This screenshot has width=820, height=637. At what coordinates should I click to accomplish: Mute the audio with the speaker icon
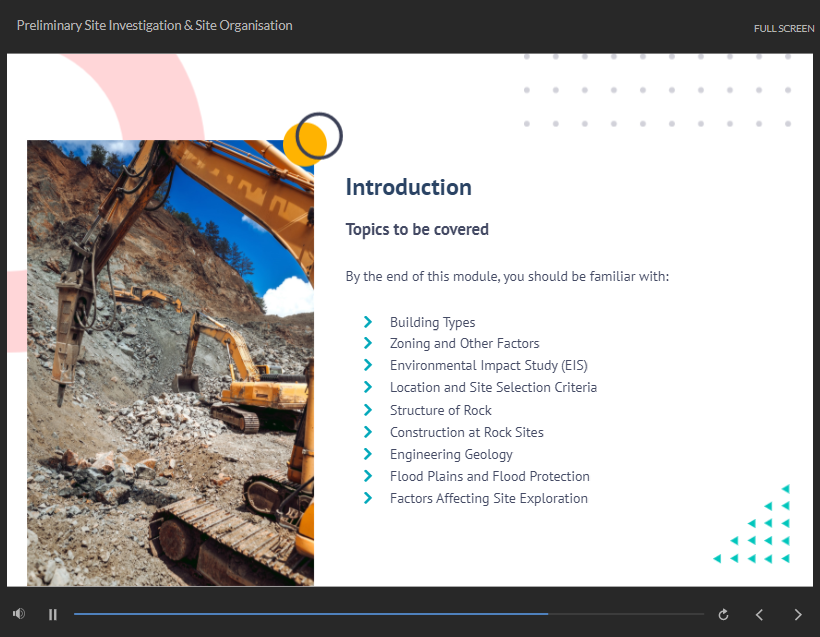pyautogui.click(x=18, y=614)
